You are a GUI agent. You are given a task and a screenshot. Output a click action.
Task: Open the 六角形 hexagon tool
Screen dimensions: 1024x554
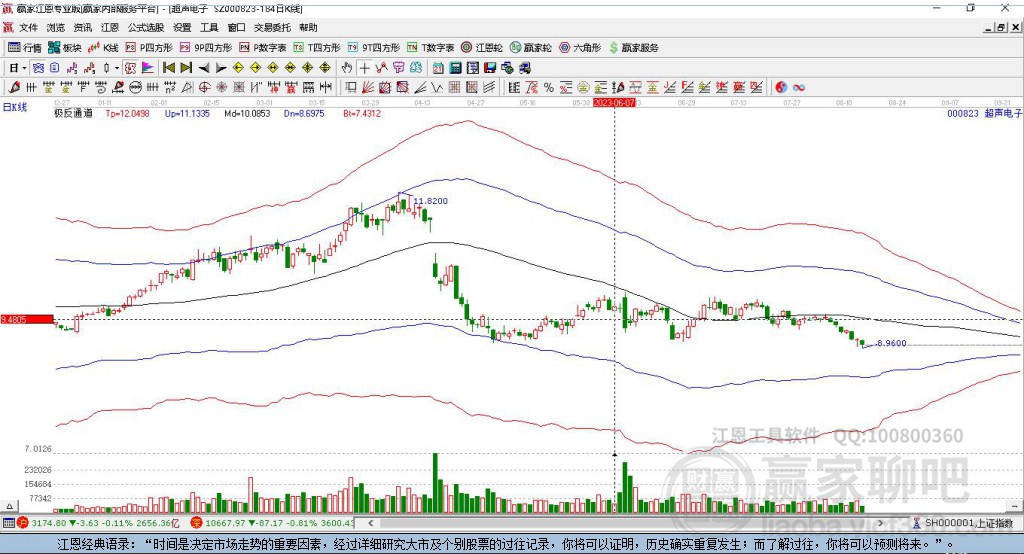(x=580, y=48)
